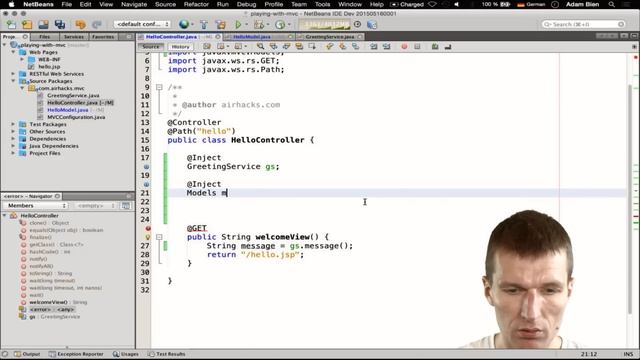Click the Save All toolbar icon

pyautogui.click(x=60, y=24)
